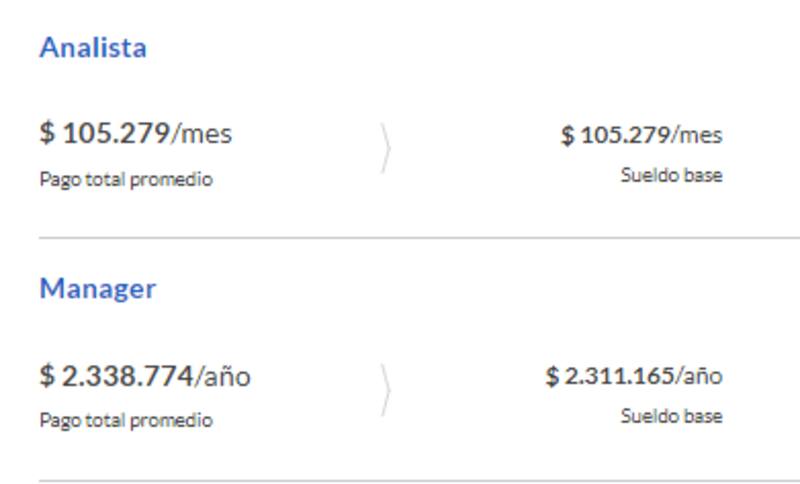Click the /mes unit of Analista's base salary

coord(697,135)
